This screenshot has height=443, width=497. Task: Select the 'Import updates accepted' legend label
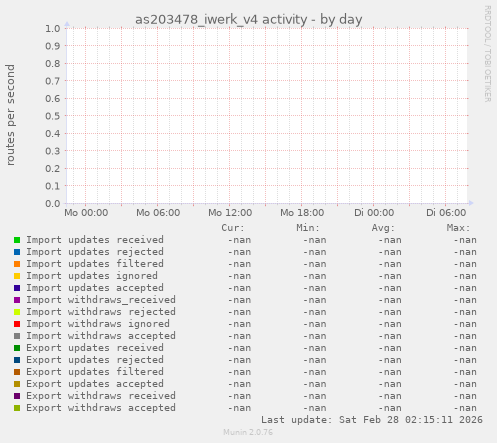coord(95,288)
